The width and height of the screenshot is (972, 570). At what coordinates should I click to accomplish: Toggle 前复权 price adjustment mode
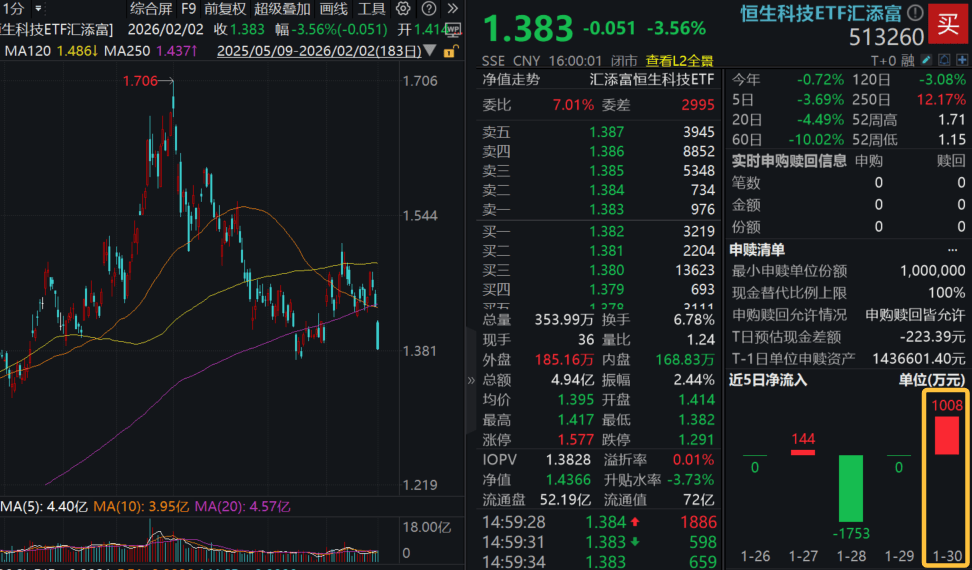(x=225, y=8)
